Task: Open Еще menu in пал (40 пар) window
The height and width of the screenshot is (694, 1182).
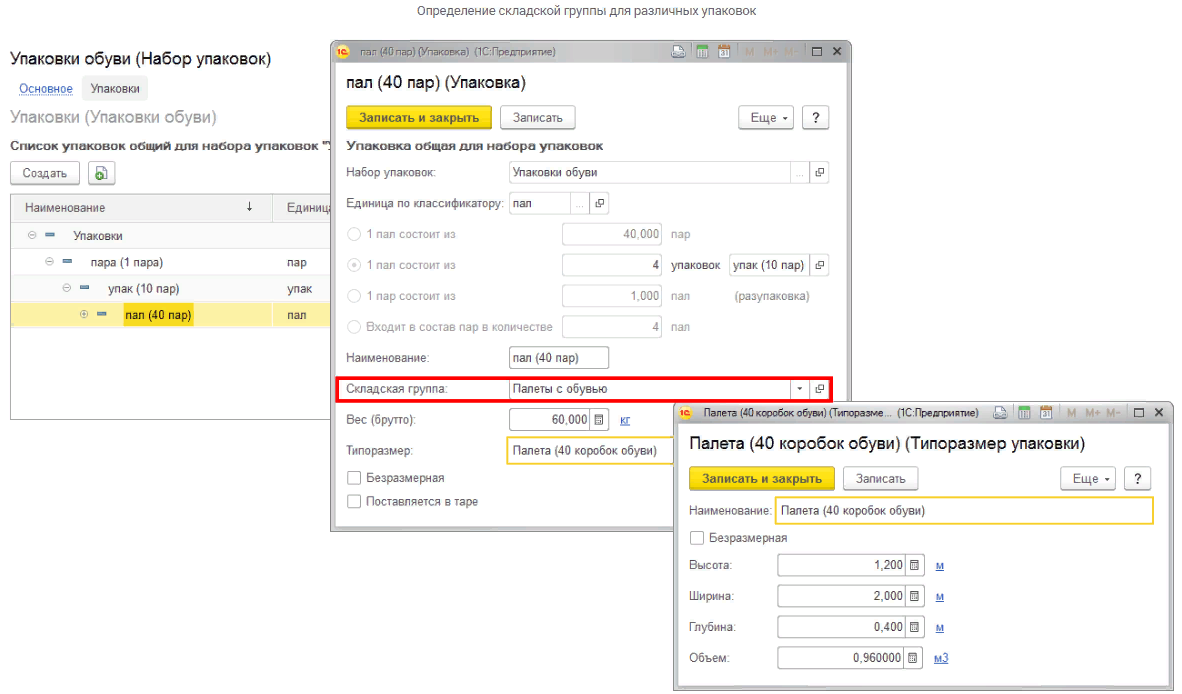Action: (x=766, y=118)
